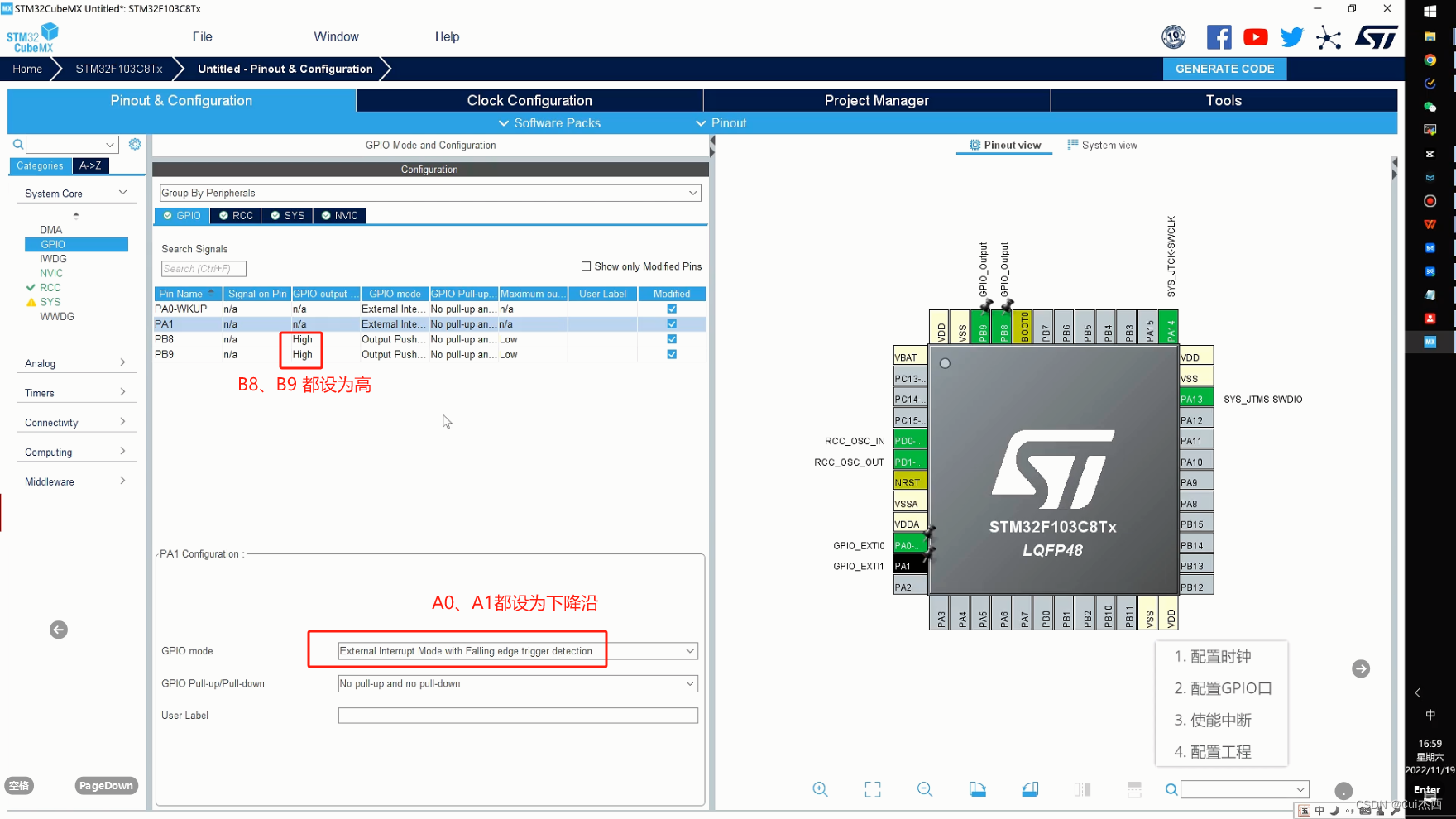
Task: Open the Window menu
Action: [x=336, y=36]
